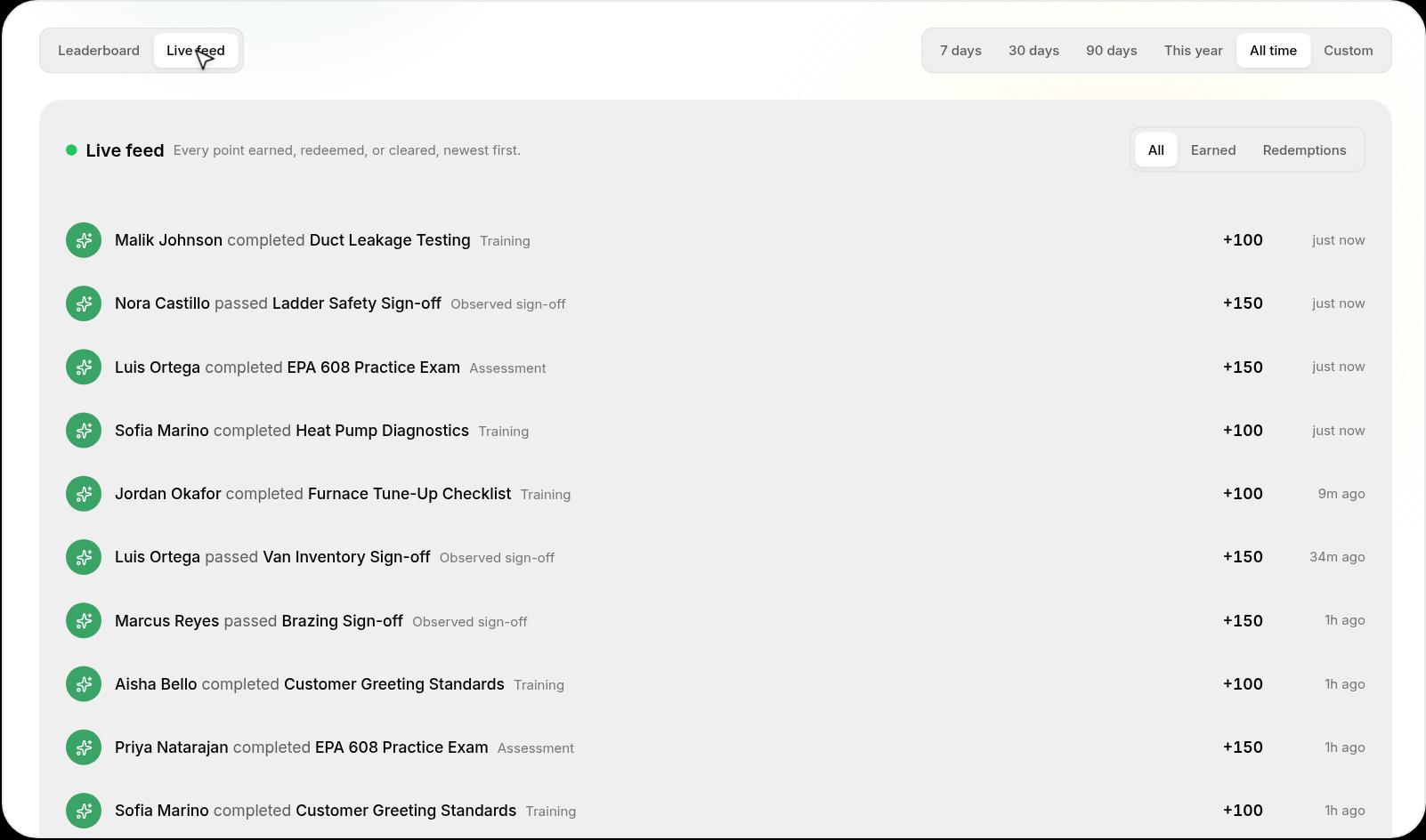Click Heat Pump Diagnostics title

(x=382, y=431)
